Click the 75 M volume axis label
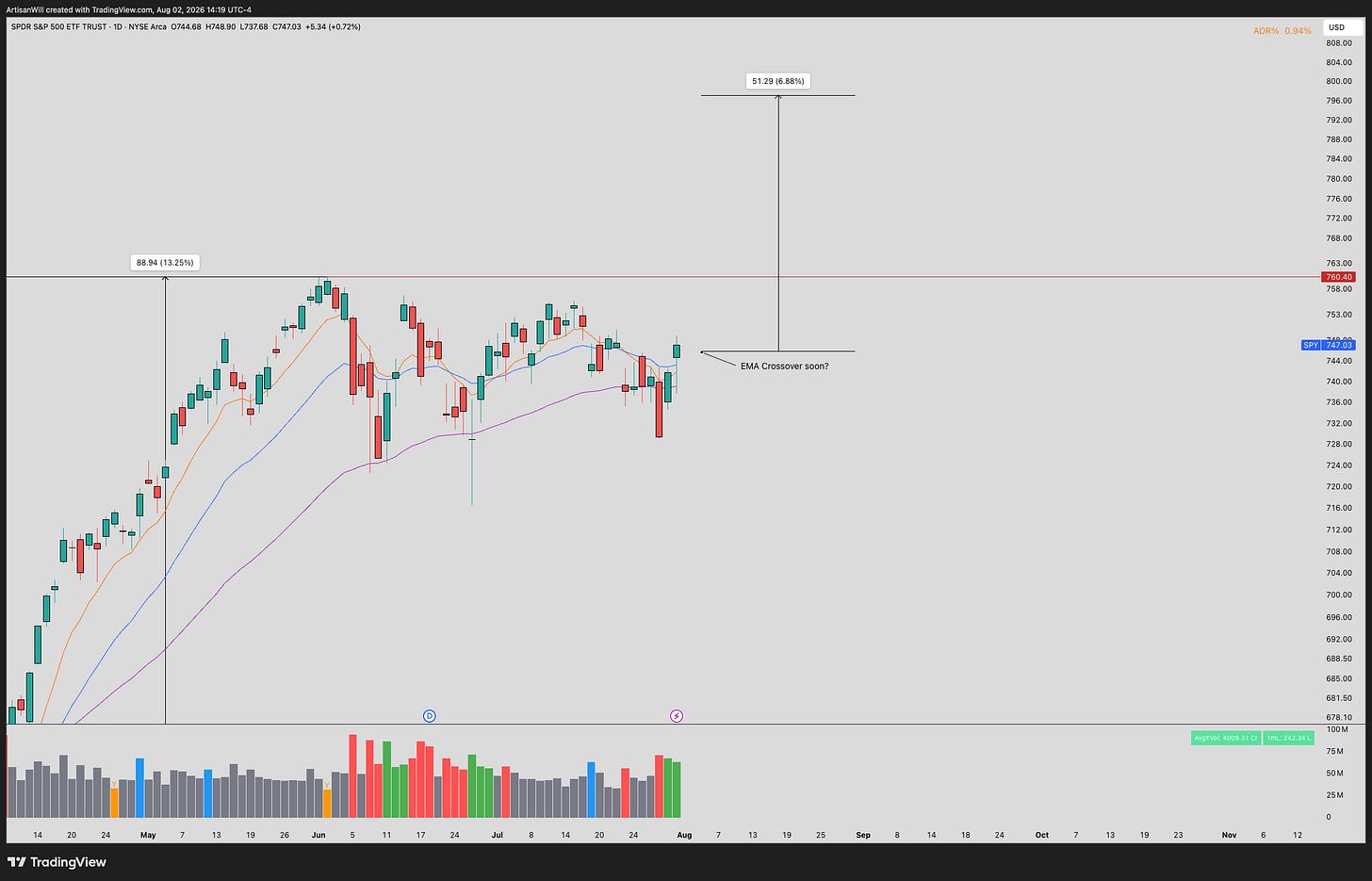 (x=1335, y=751)
